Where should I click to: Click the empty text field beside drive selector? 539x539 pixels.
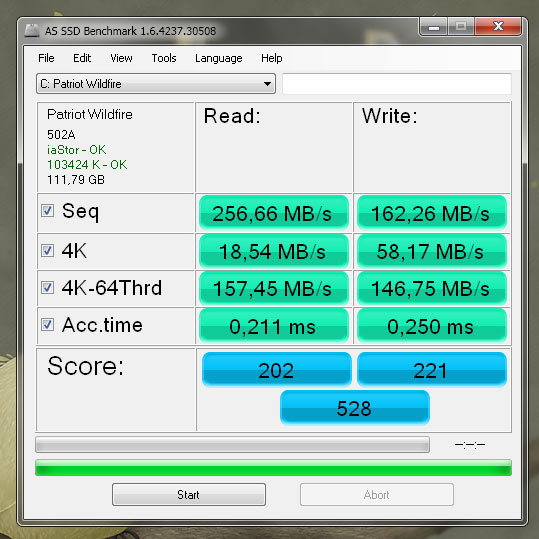coord(397,84)
